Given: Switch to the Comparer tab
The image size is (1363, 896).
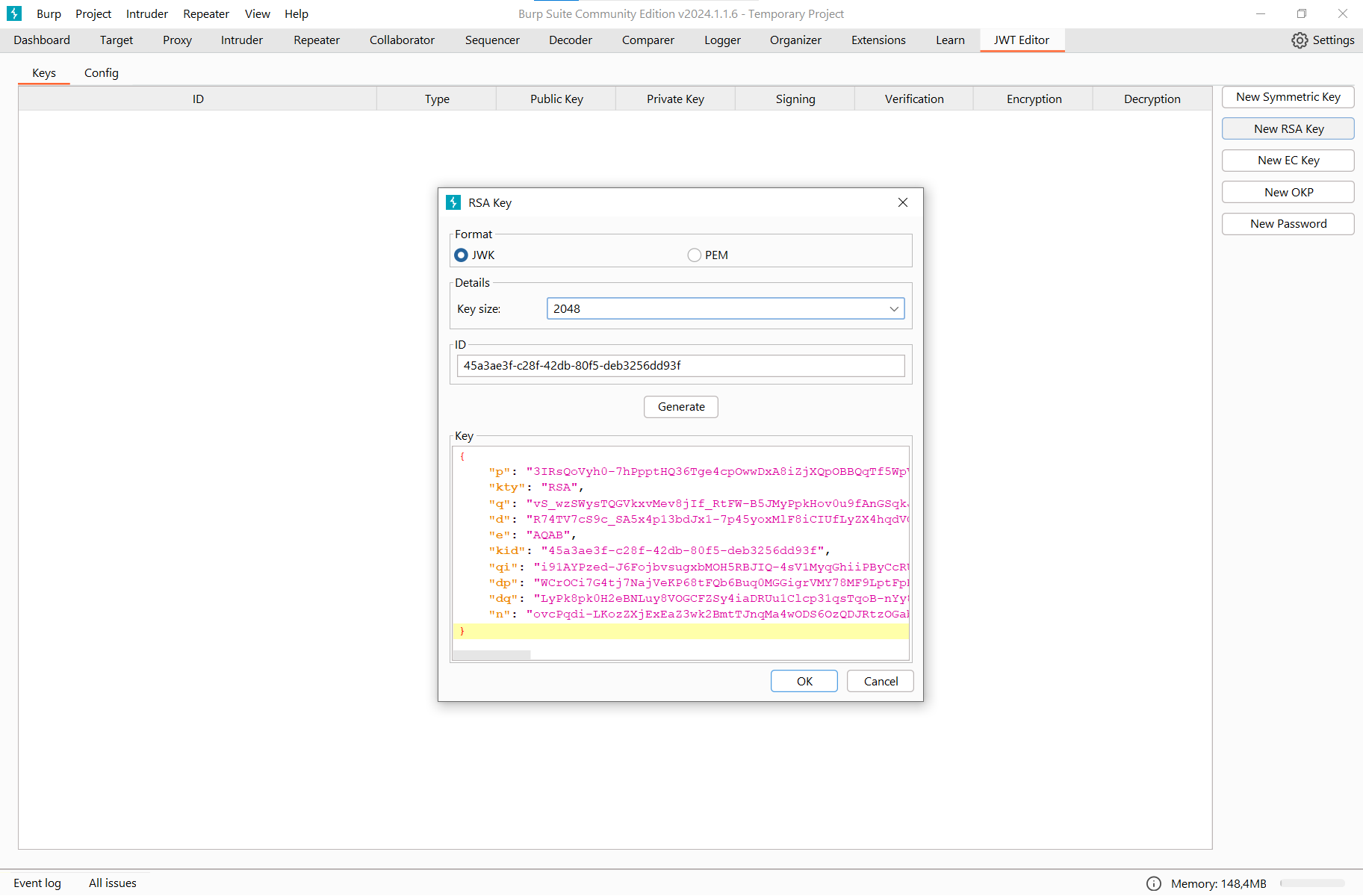Looking at the screenshot, I should (648, 40).
